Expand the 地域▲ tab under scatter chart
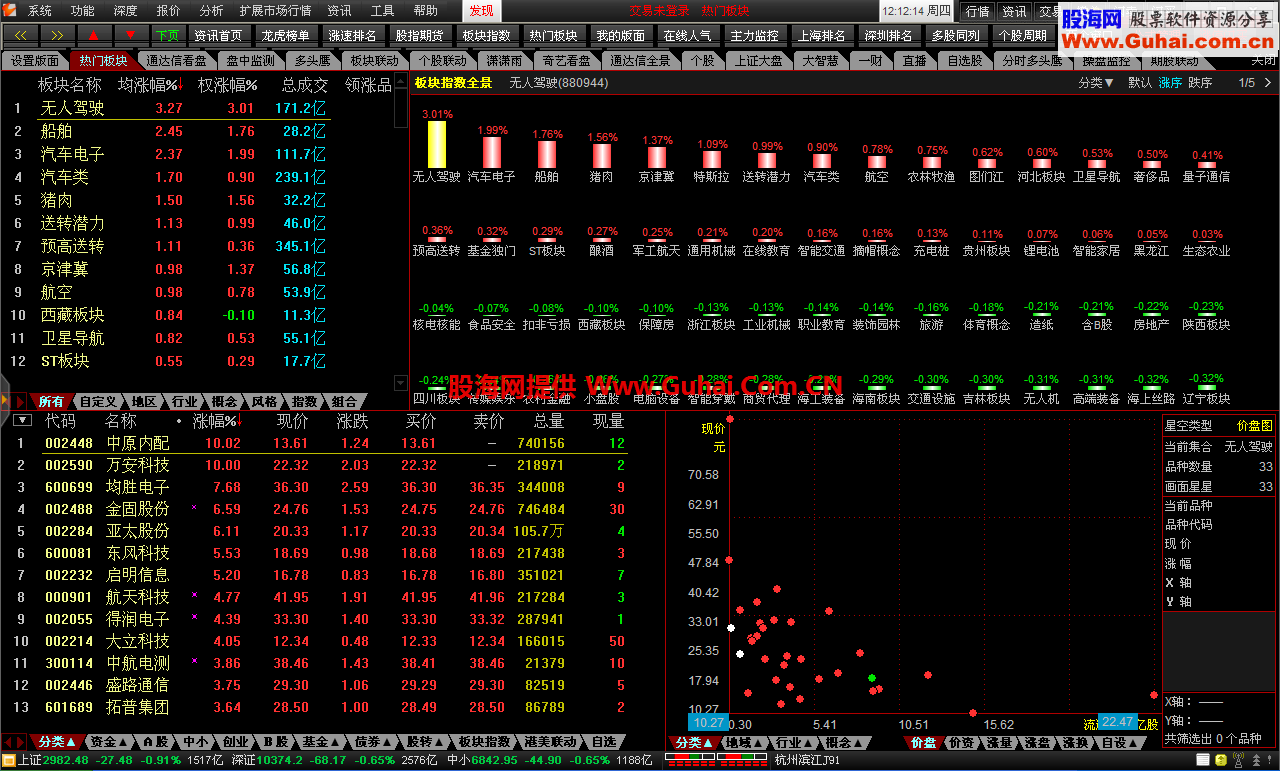 742,742
